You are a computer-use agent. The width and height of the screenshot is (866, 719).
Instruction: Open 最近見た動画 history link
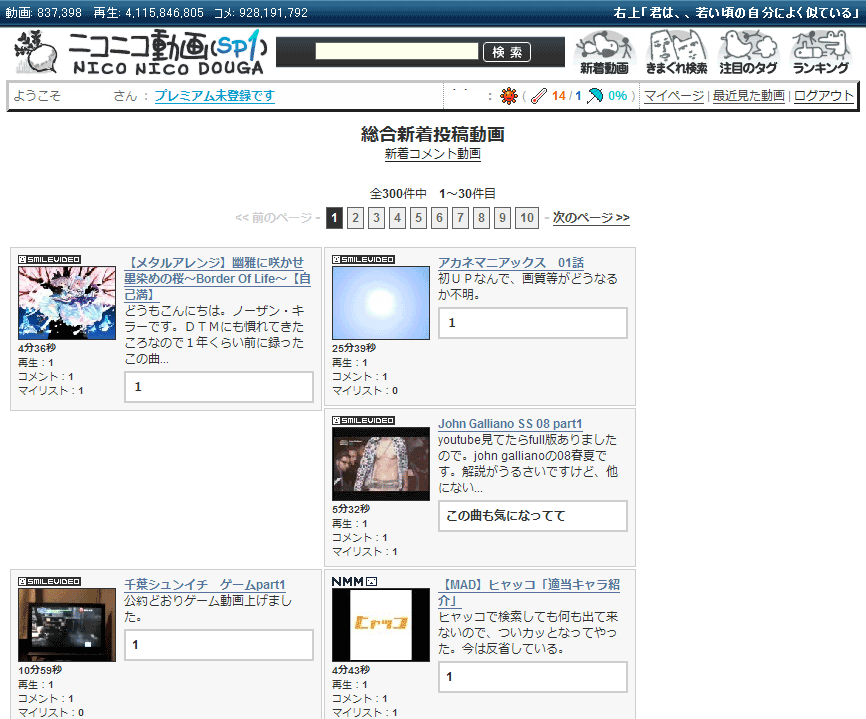(x=748, y=96)
